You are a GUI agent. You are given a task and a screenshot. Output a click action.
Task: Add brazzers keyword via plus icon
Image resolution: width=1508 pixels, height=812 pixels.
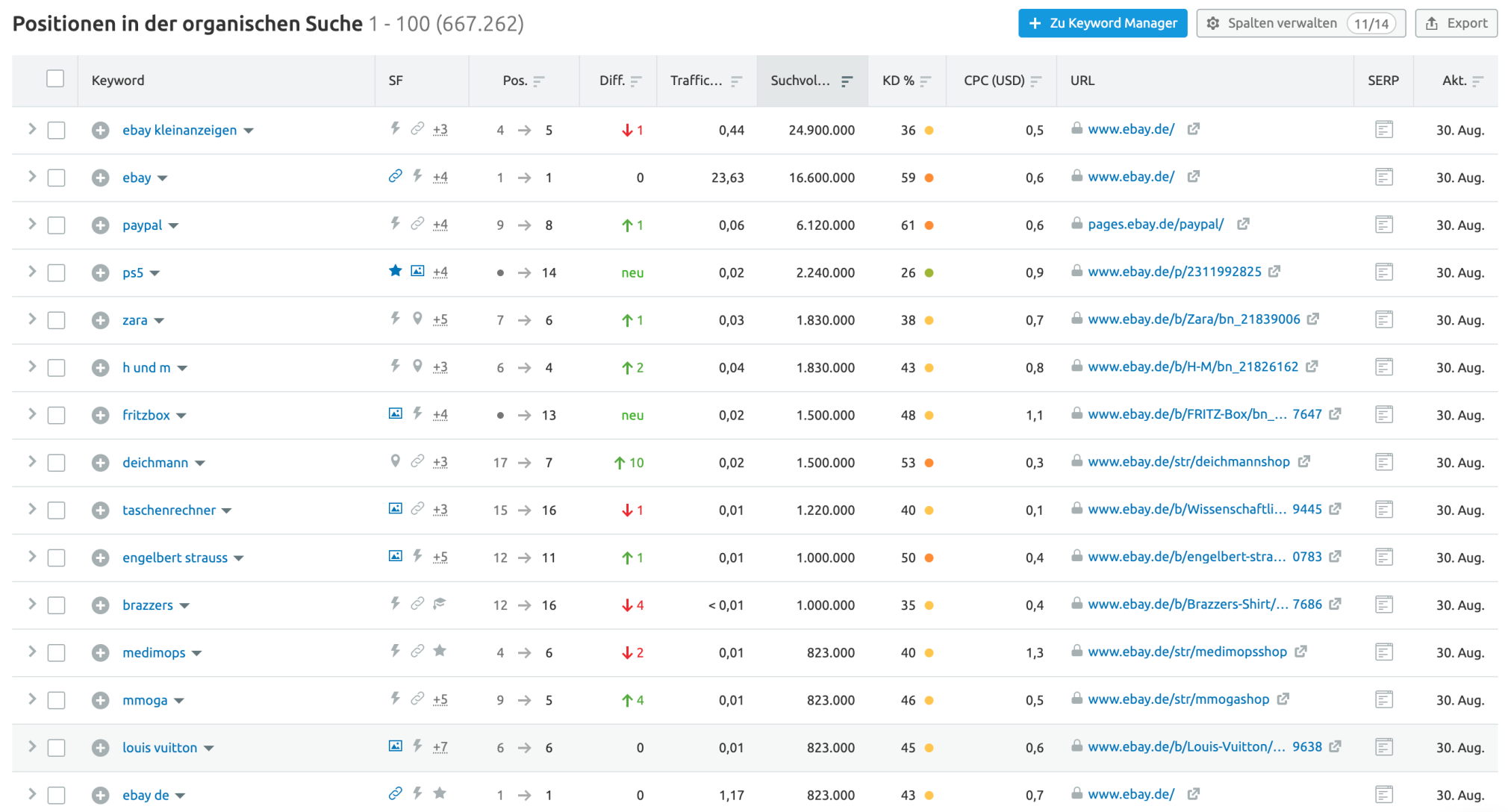pos(101,605)
